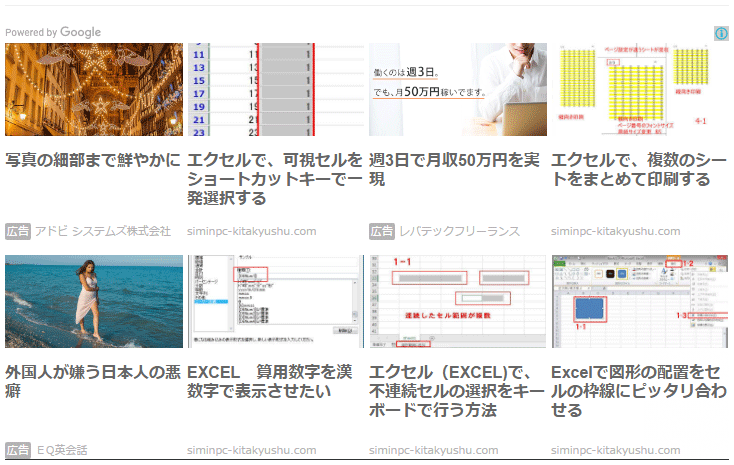Open the '外国人が嫌う日本人の悪癖' headline

(x=93, y=381)
